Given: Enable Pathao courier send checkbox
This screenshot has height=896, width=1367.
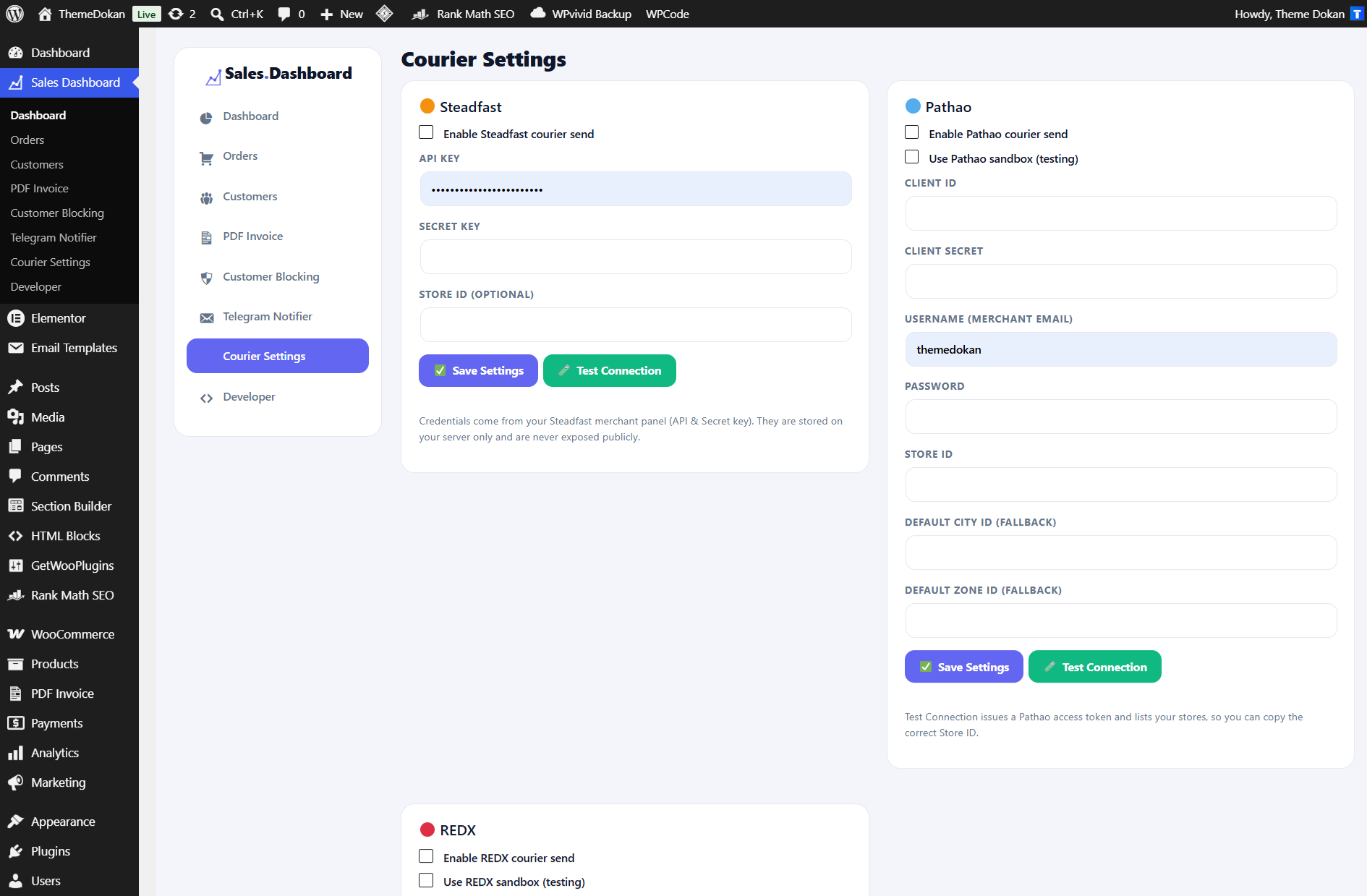Looking at the screenshot, I should (x=912, y=132).
